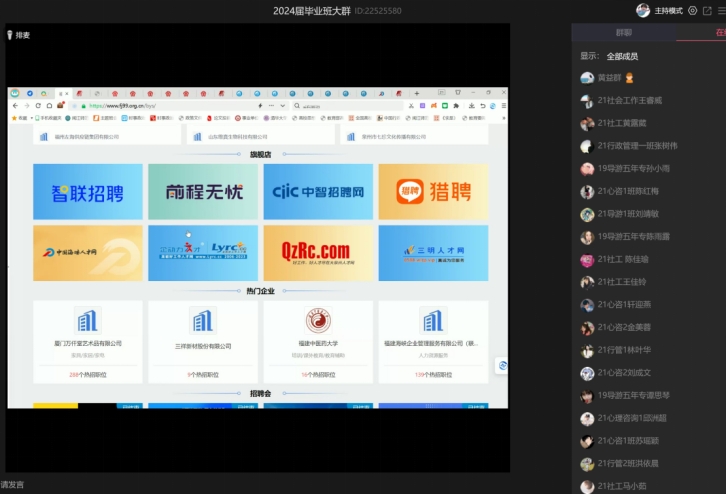Open the 前程无忧 banner
727x494 pixels.
(203, 191)
